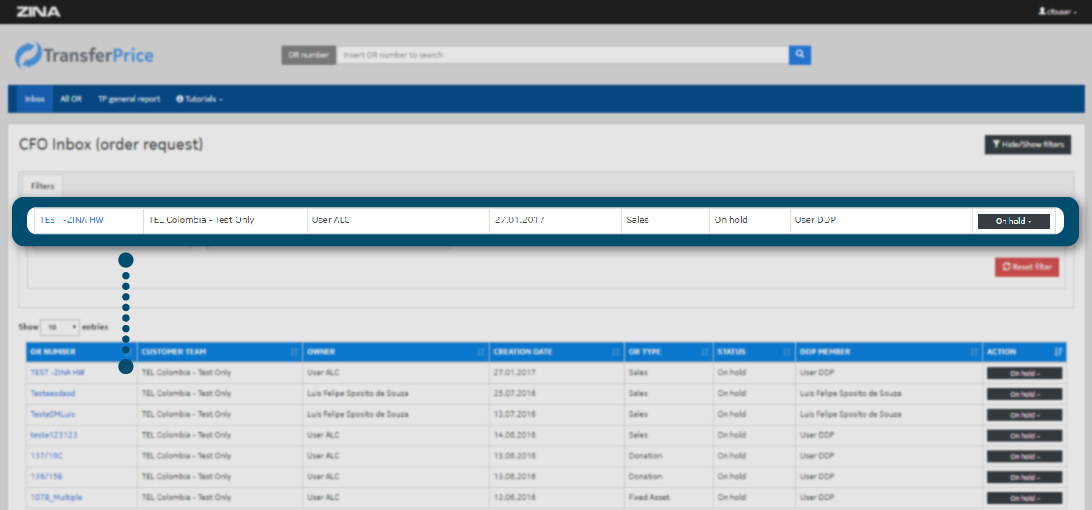The width and height of the screenshot is (1092, 510).
Task: Open the All OR menu item
Action: coord(70,99)
